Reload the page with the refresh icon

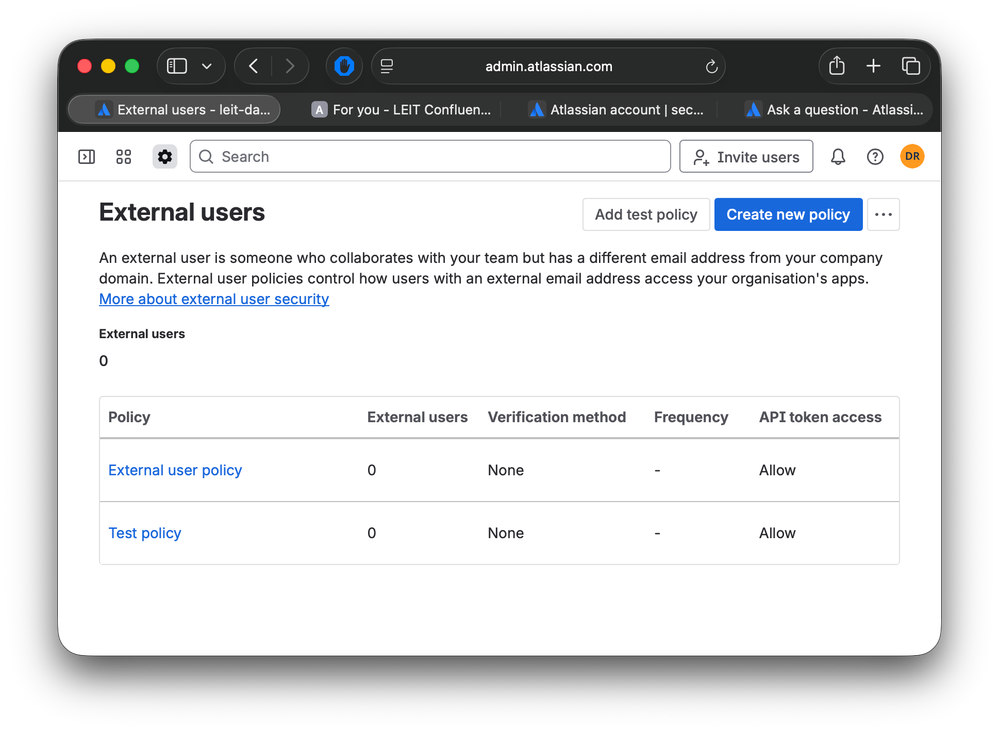click(711, 67)
